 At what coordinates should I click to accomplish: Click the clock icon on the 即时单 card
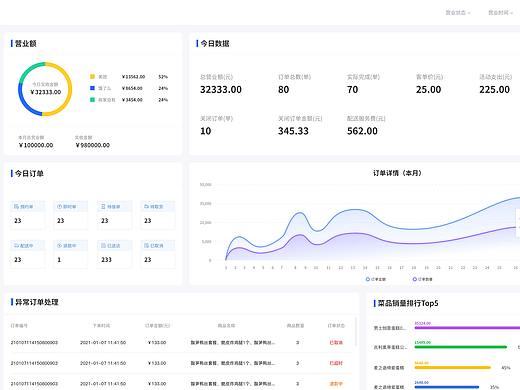point(59,207)
